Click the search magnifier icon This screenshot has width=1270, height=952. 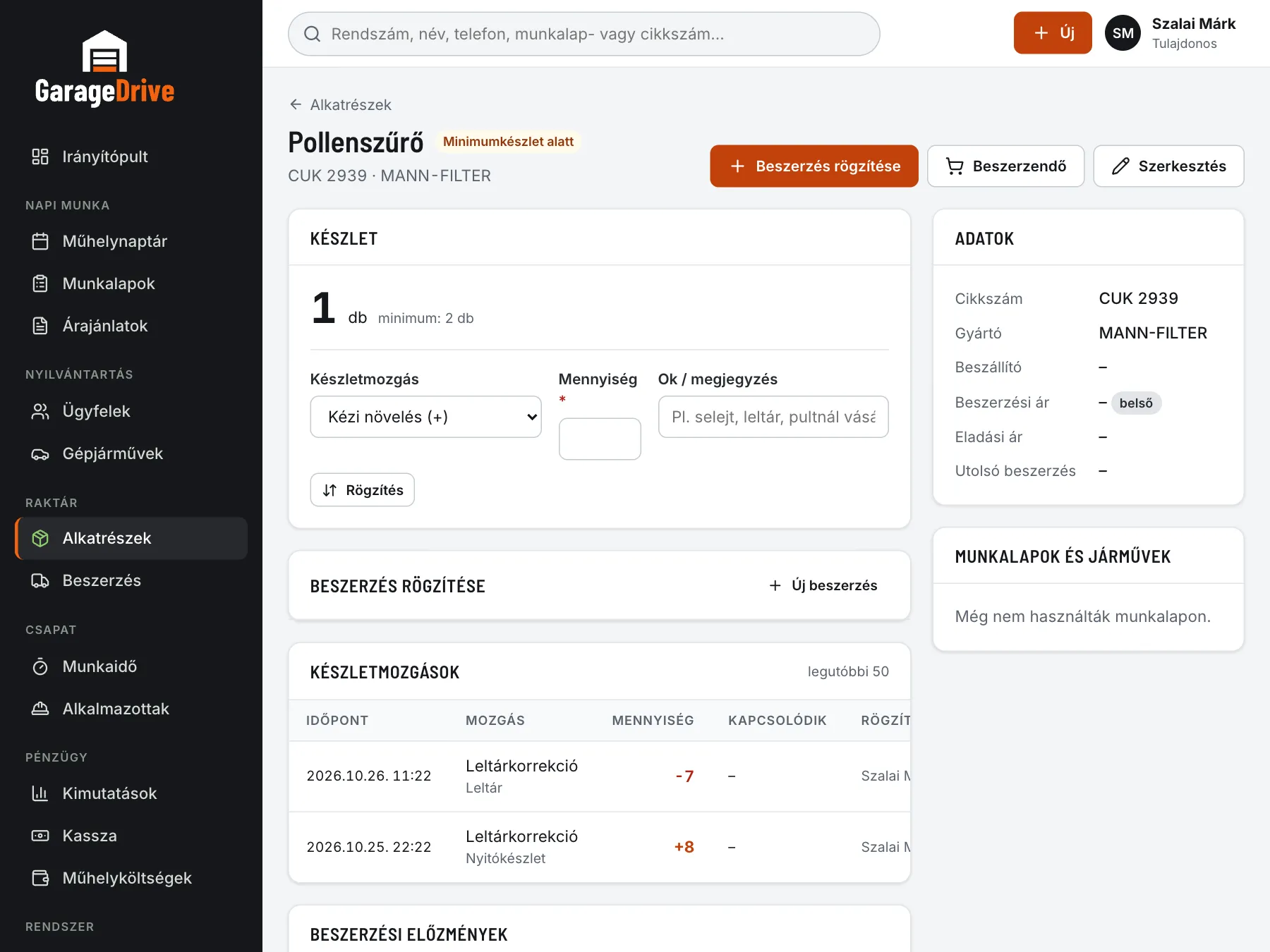(312, 34)
